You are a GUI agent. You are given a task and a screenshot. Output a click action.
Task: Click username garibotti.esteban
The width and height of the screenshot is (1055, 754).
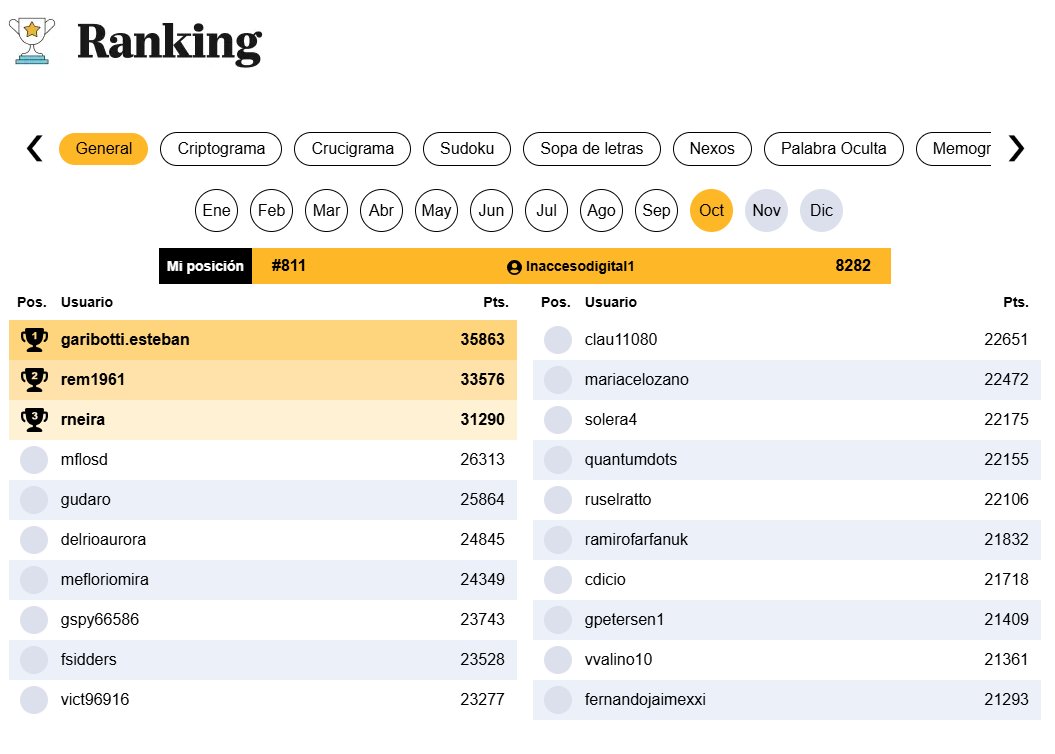(125, 340)
